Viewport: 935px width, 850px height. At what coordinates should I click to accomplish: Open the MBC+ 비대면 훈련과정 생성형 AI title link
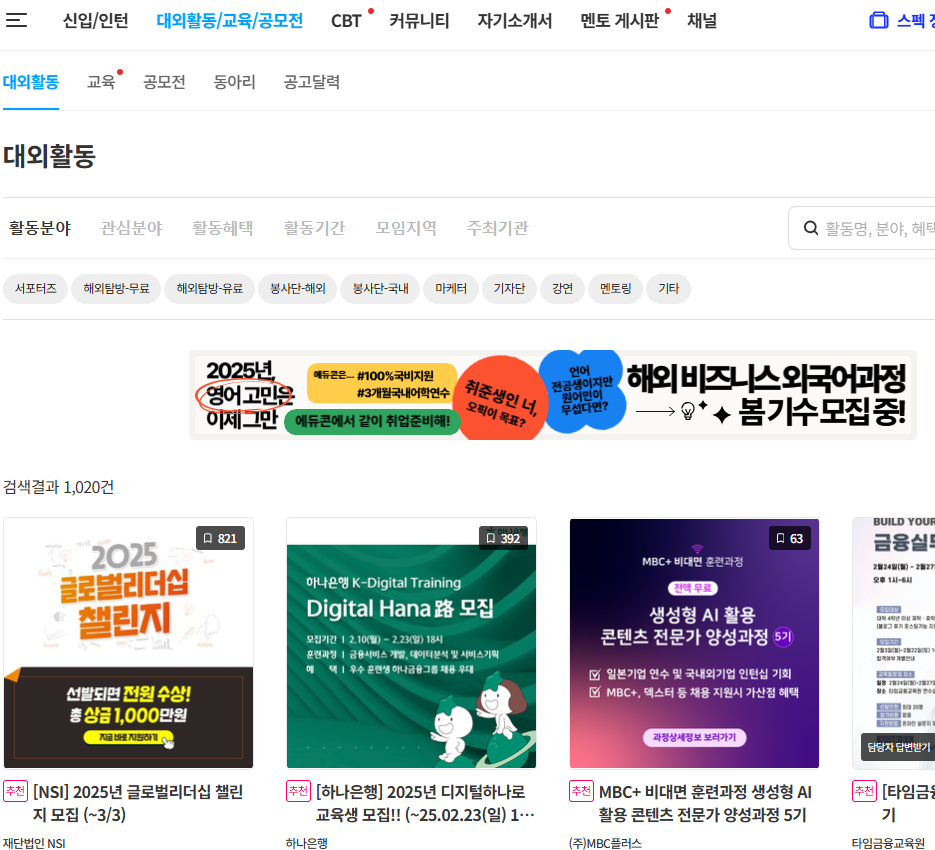[x=705, y=803]
